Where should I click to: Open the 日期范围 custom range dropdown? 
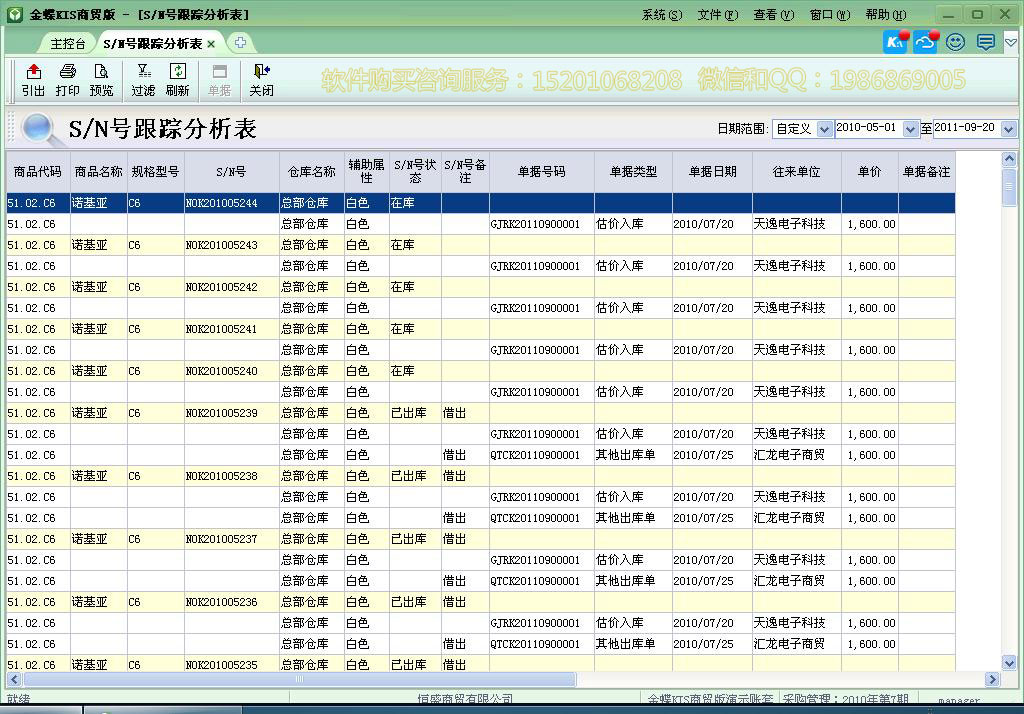tap(824, 128)
